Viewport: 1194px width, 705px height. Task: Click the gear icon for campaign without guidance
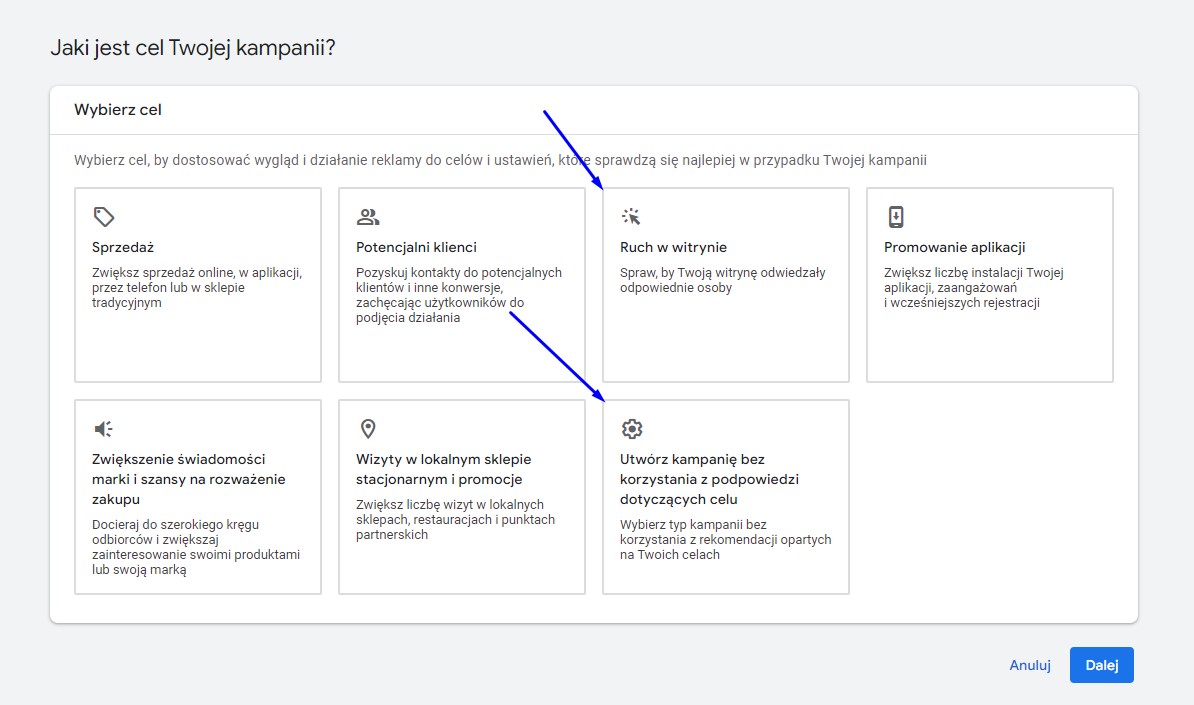pos(632,429)
